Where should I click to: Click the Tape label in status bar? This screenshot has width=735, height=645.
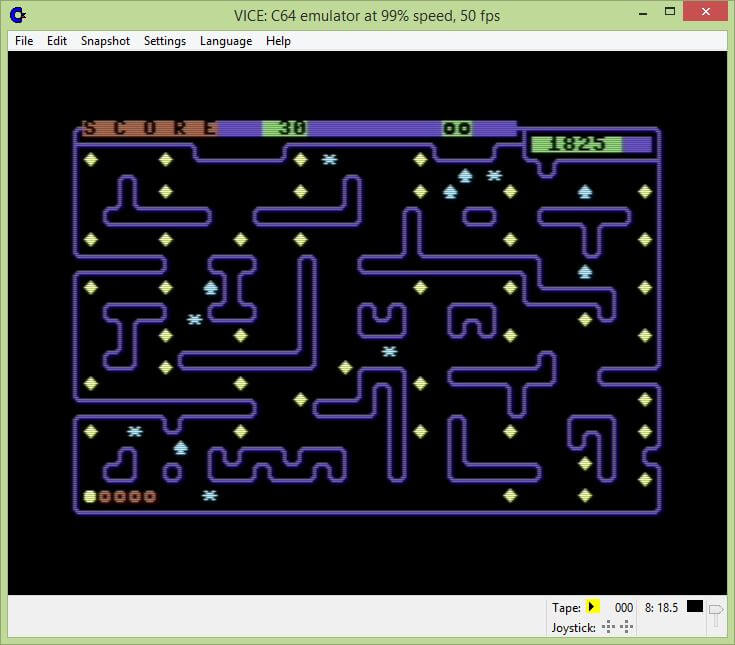pyautogui.click(x=566, y=608)
